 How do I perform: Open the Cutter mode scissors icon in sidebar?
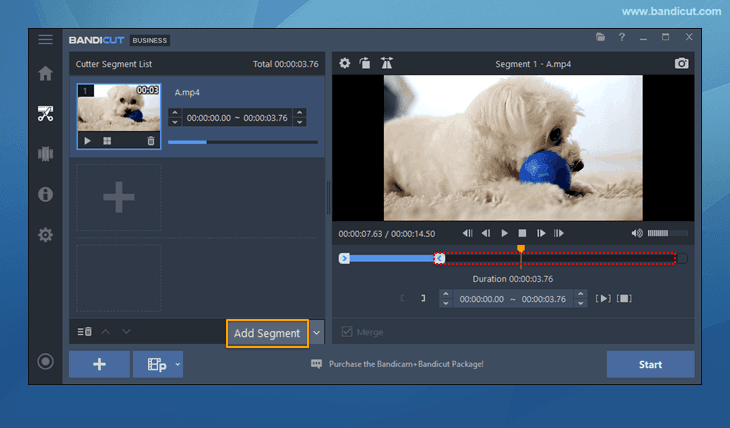tap(45, 113)
